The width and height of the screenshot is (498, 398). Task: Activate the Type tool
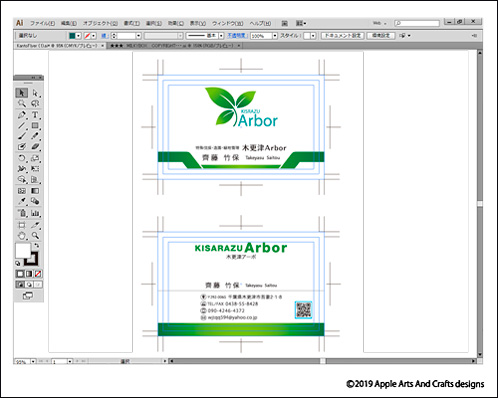click(35, 115)
